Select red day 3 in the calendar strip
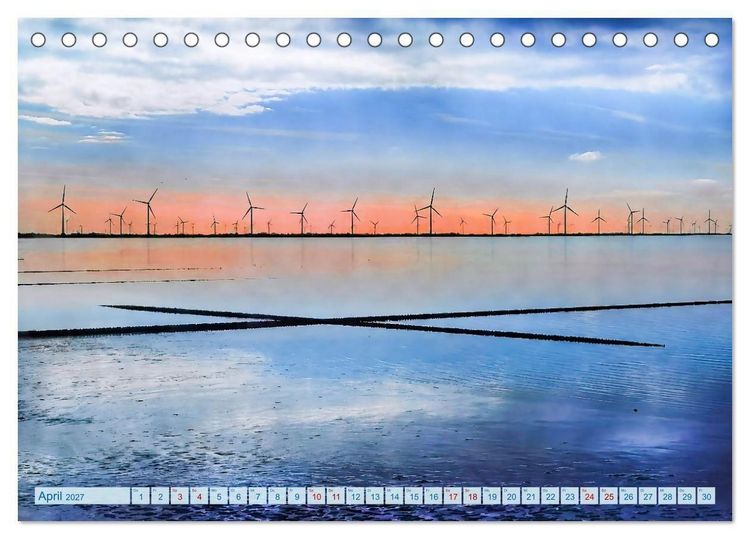Screen dimensions: 750x539 [179, 496]
